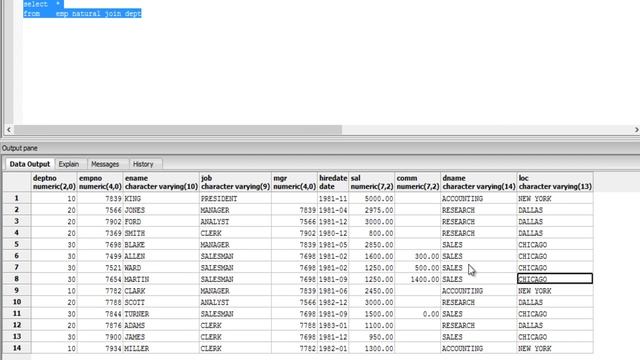Screen dimensions: 640x360
Task: Click the 1400.00 comm cell
Action: (418, 279)
